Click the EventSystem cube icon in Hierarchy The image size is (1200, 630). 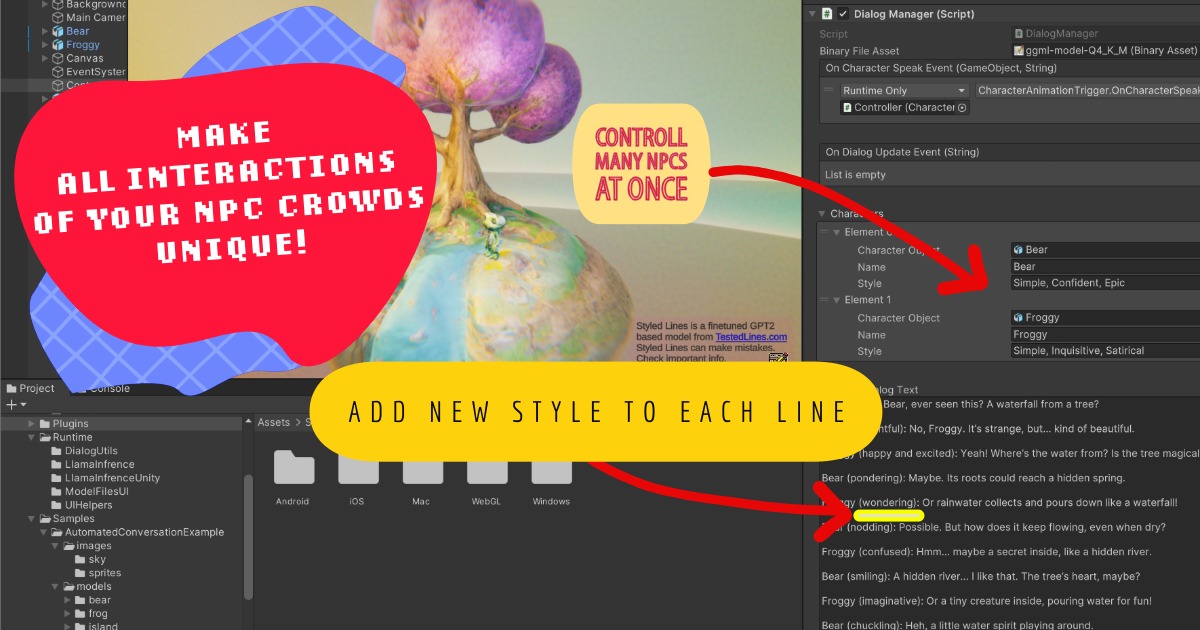click(58, 72)
